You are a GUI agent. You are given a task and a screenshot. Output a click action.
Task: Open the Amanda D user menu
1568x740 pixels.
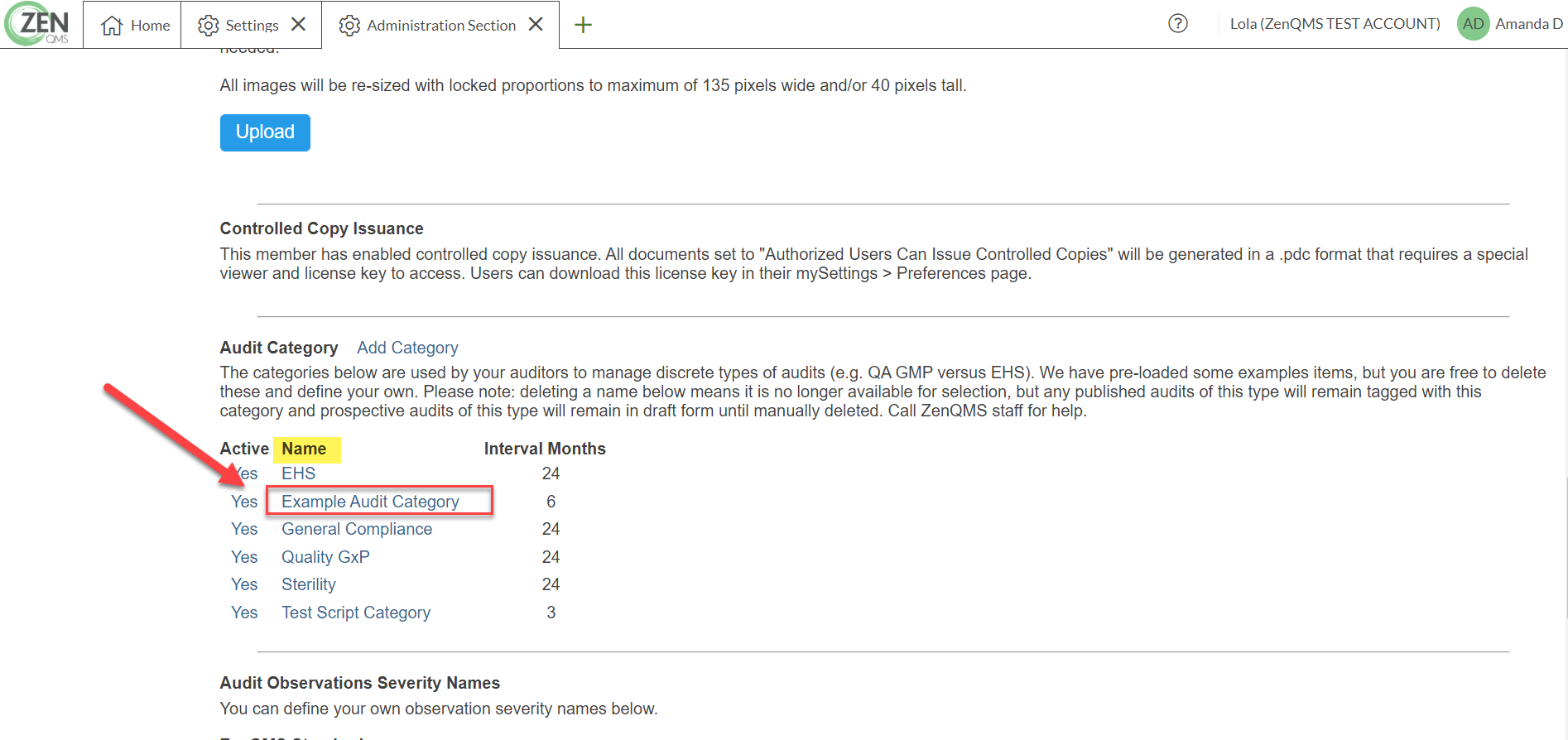[x=1528, y=24]
